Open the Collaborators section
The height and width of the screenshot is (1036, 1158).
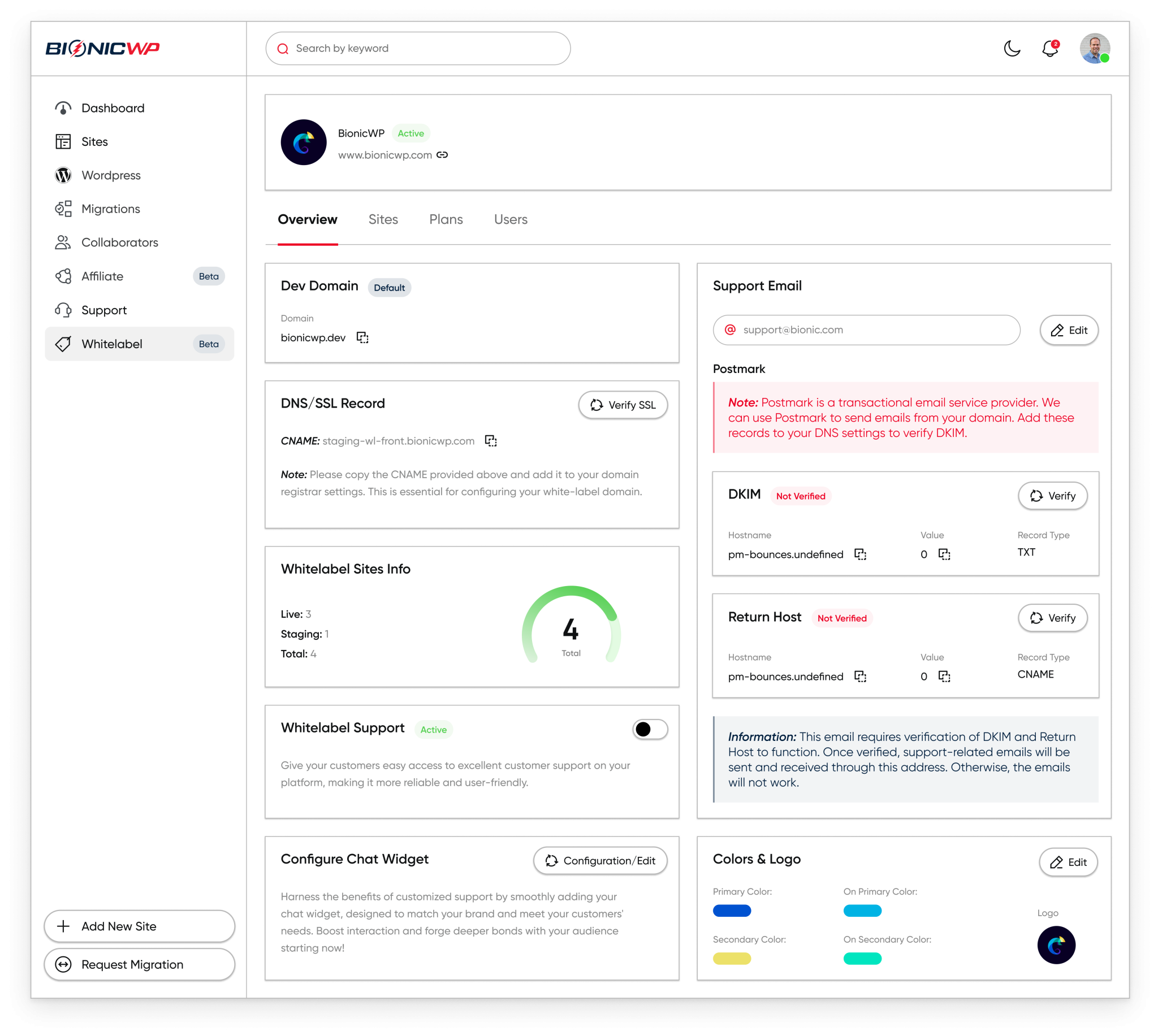pos(119,242)
